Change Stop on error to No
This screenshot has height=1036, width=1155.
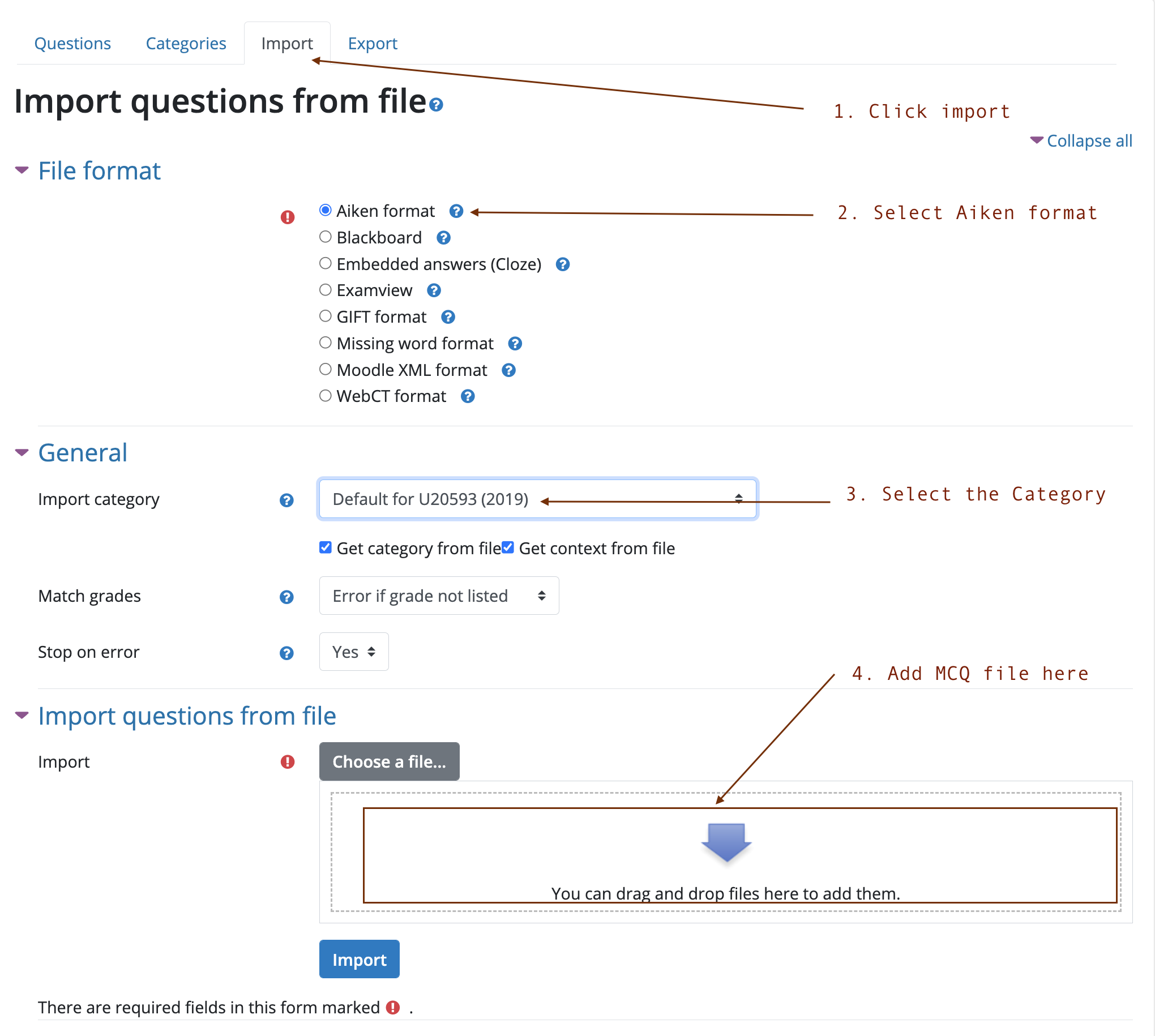tap(353, 652)
